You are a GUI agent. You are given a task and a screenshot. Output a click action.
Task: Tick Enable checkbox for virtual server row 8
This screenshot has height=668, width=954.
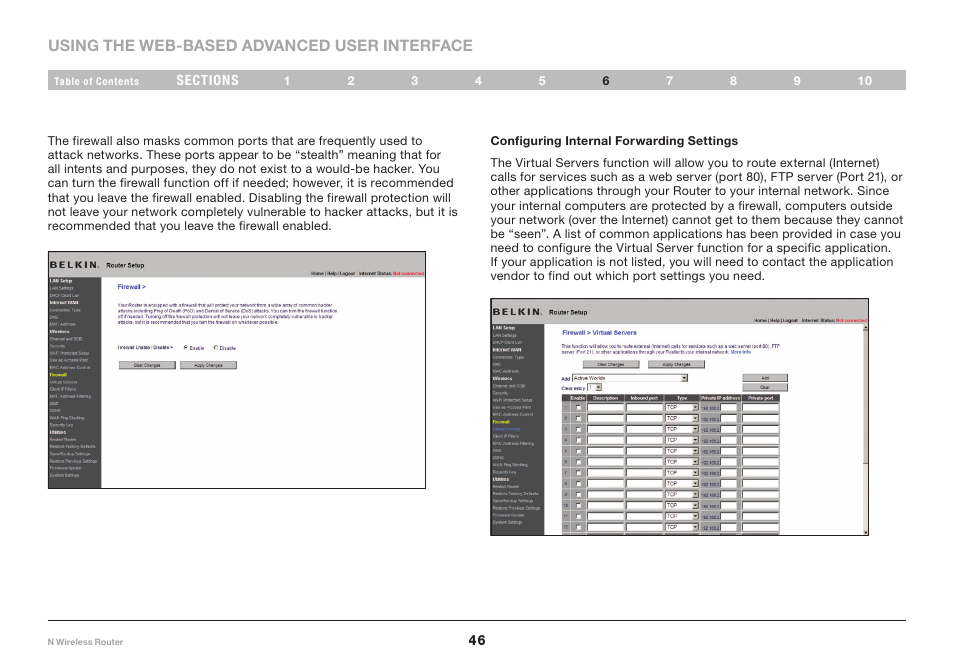coord(578,484)
